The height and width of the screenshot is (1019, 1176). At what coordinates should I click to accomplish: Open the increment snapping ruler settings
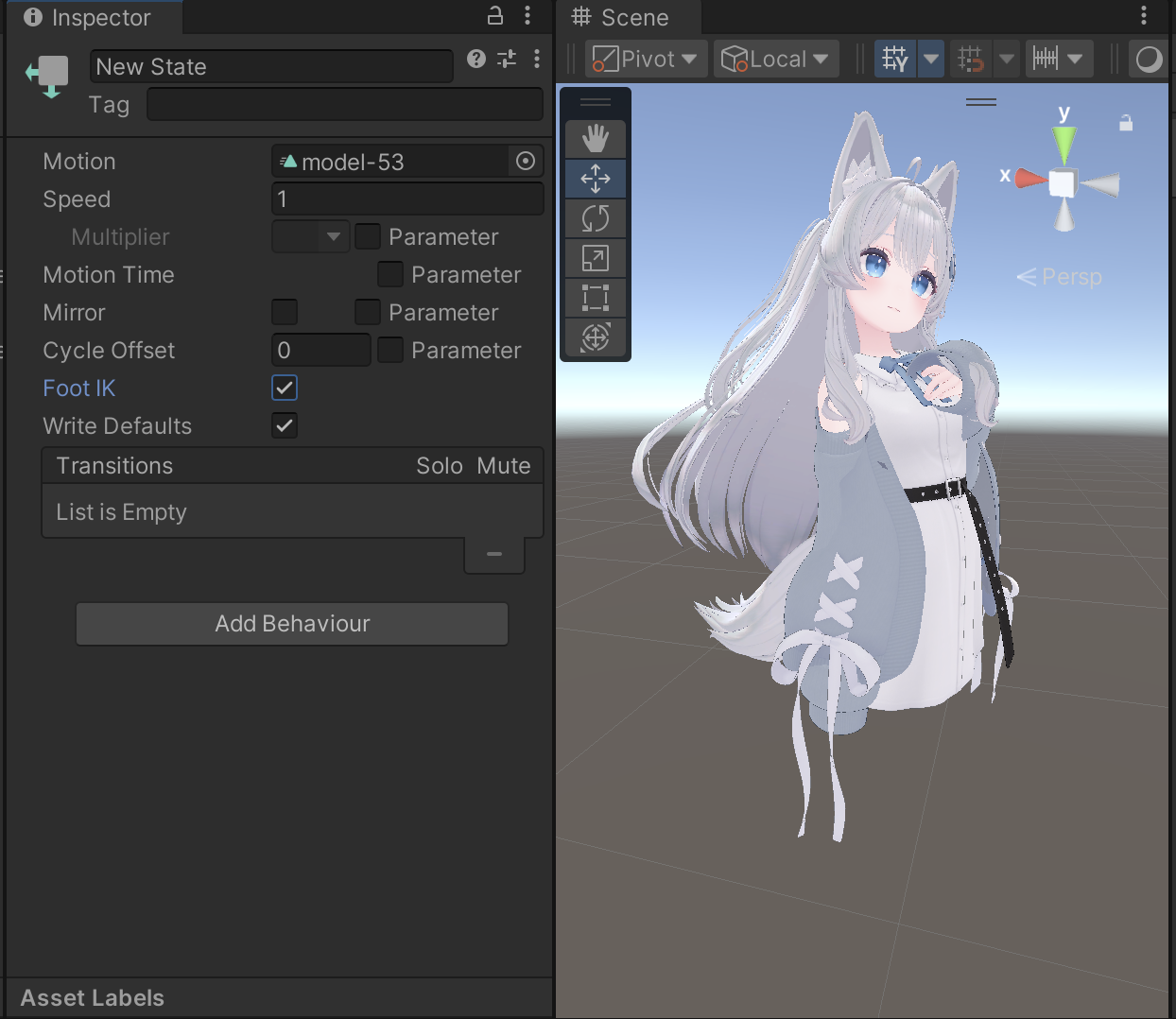1046,59
